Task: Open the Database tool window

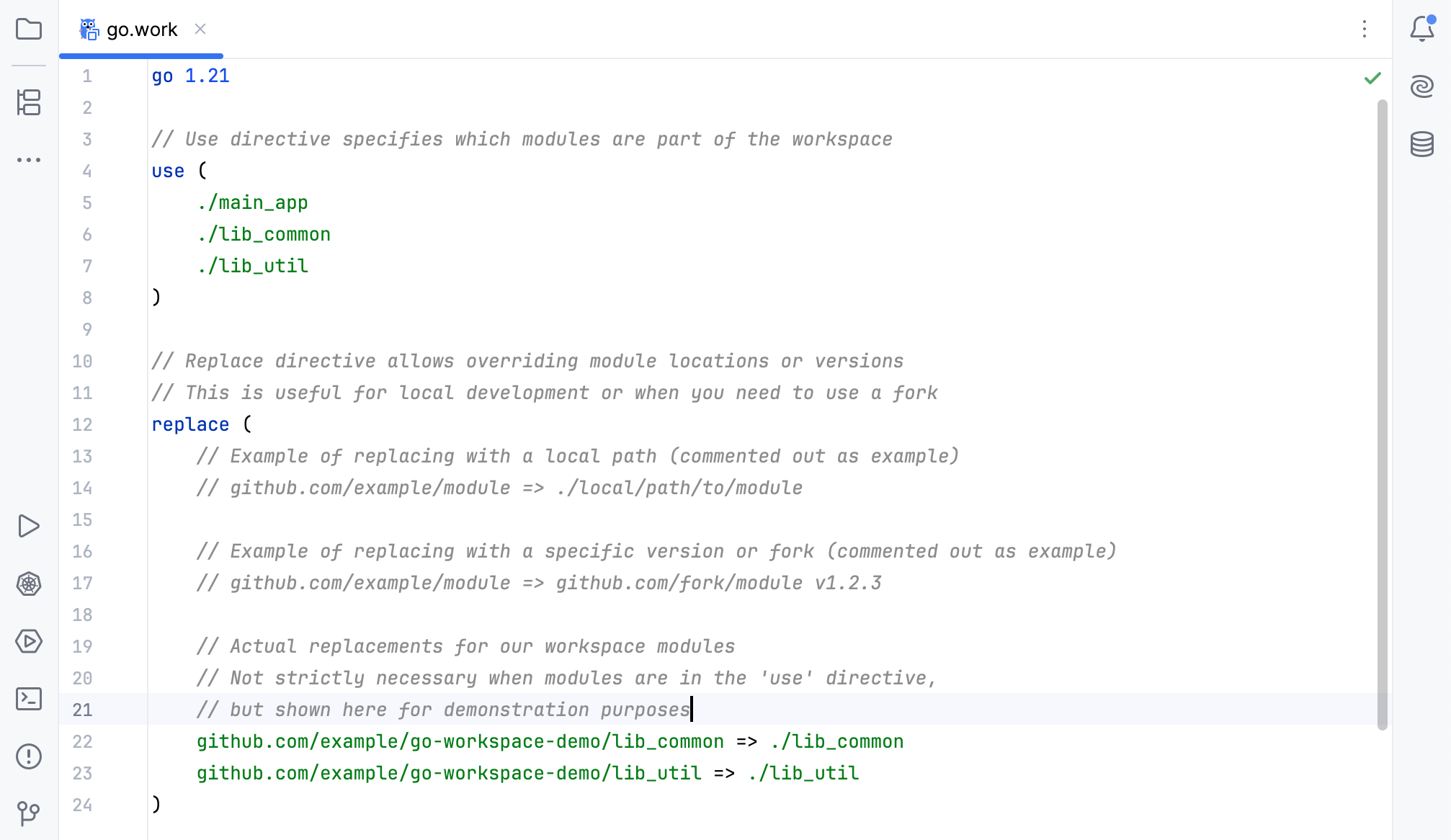Action: coord(1422,146)
